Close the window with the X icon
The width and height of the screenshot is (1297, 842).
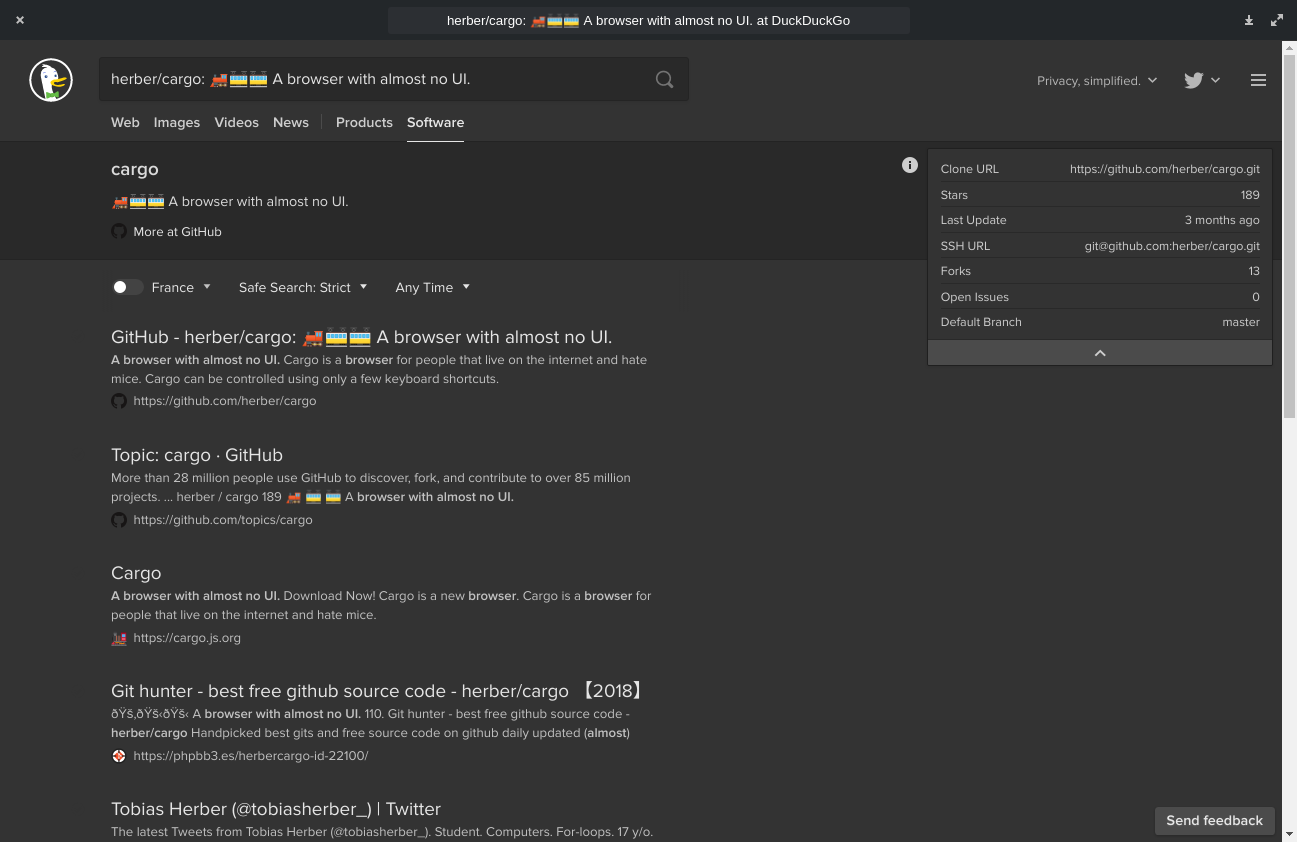(x=20, y=20)
